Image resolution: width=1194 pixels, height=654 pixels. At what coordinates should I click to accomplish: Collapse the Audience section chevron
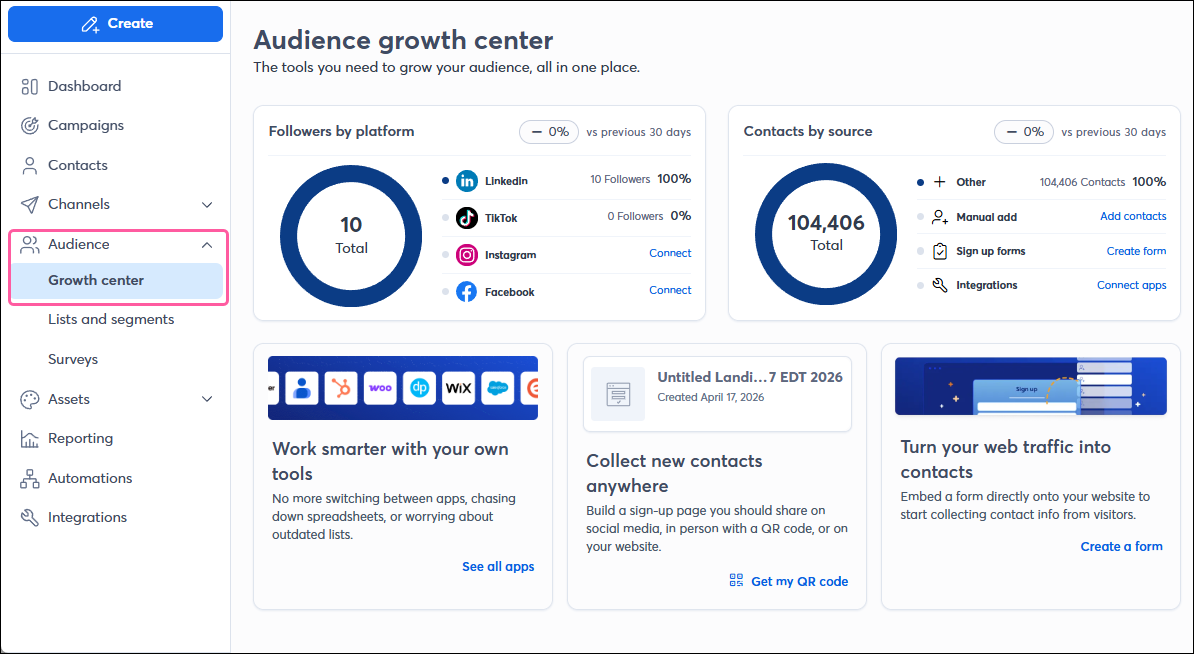(207, 245)
